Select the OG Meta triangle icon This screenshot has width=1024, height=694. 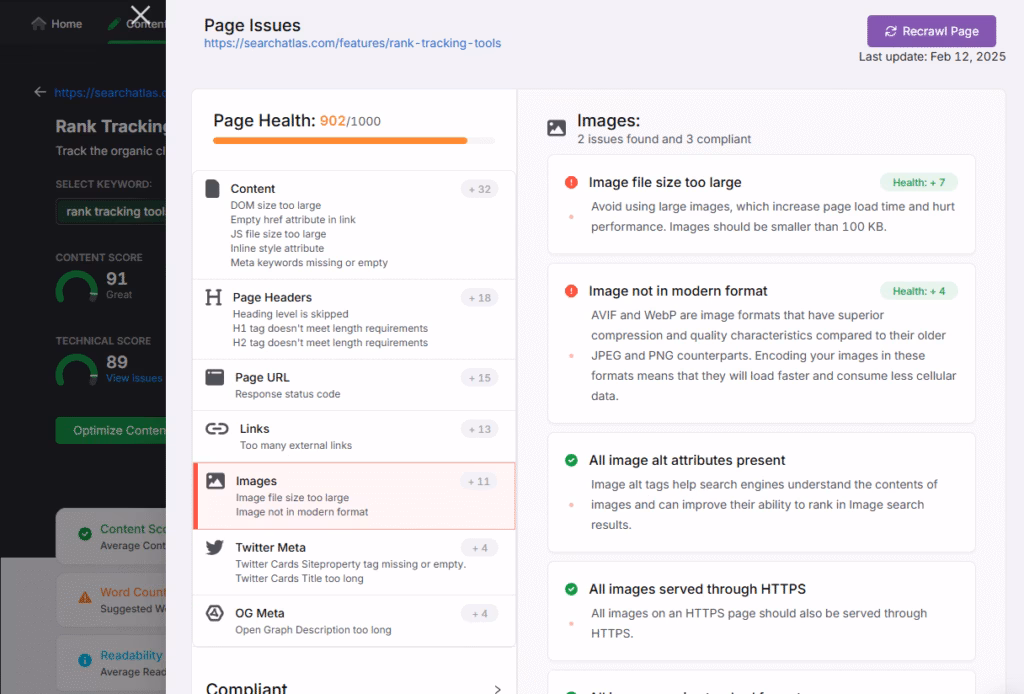pos(214,613)
